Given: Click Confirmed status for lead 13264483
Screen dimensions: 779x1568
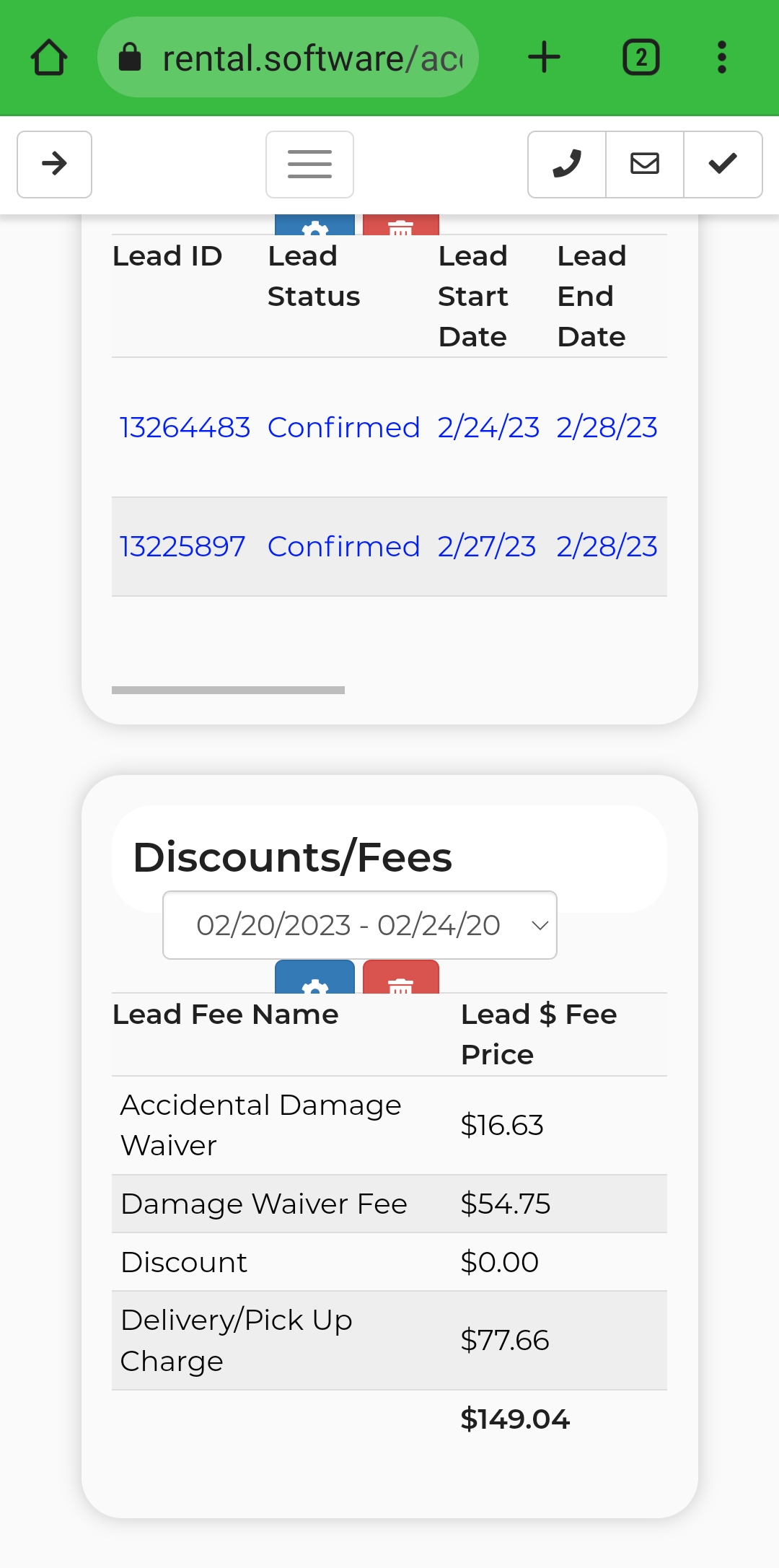Looking at the screenshot, I should point(343,427).
